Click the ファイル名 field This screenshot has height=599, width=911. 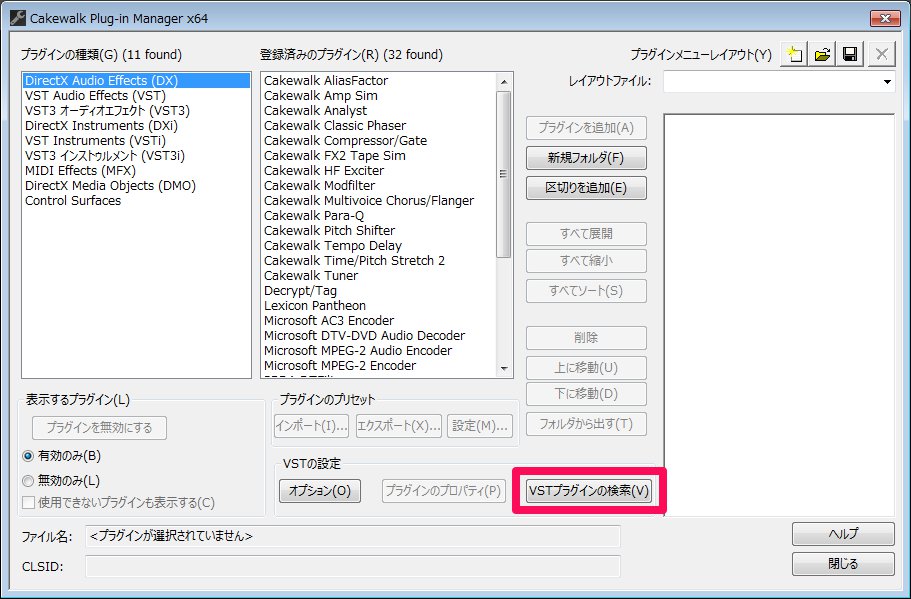353,536
